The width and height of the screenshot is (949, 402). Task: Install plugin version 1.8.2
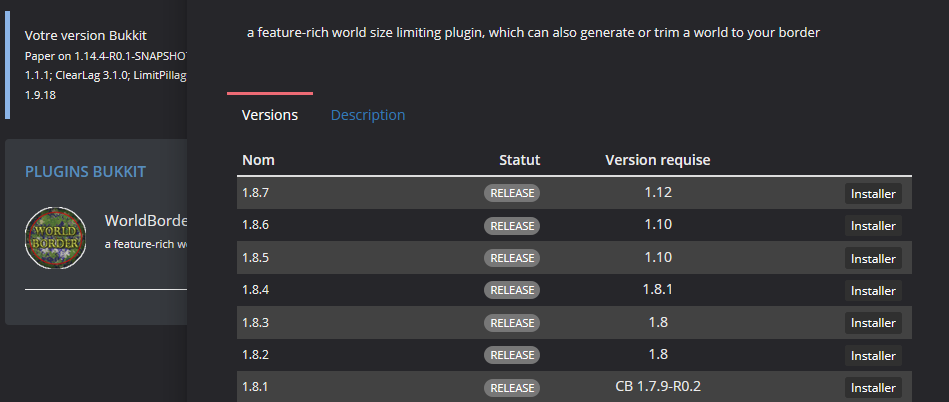pyautogui.click(x=873, y=355)
